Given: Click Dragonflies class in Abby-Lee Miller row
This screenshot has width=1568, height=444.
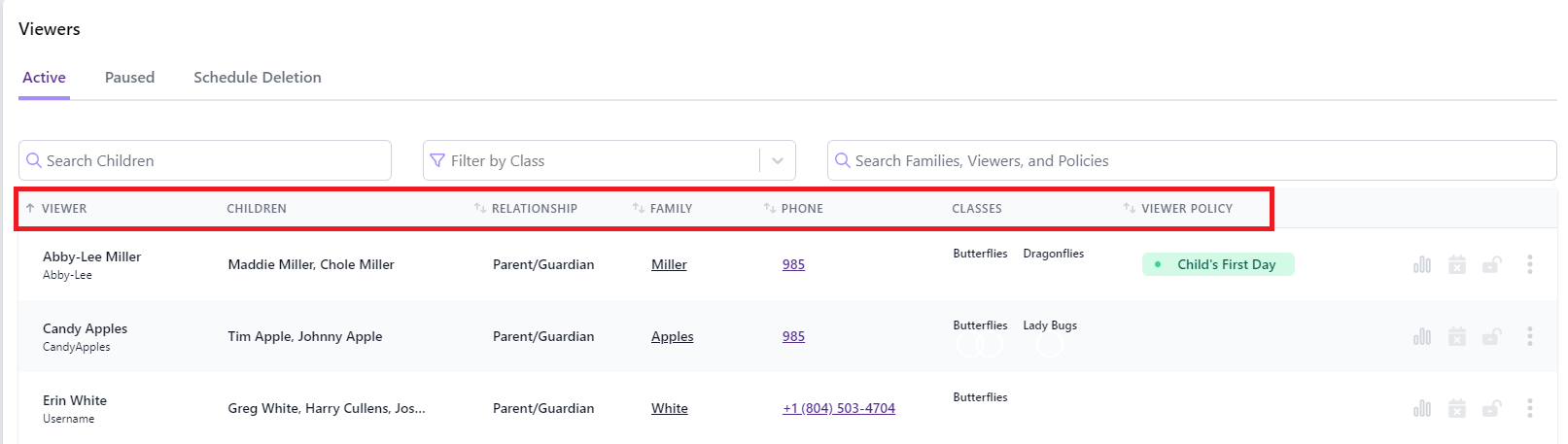Looking at the screenshot, I should [x=1054, y=254].
